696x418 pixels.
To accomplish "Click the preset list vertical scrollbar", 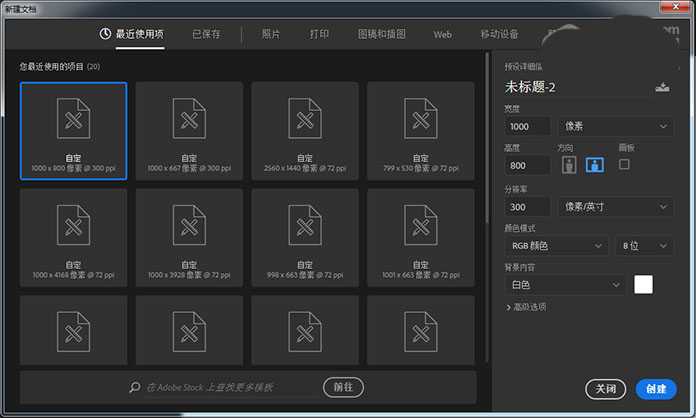I will (487, 138).
